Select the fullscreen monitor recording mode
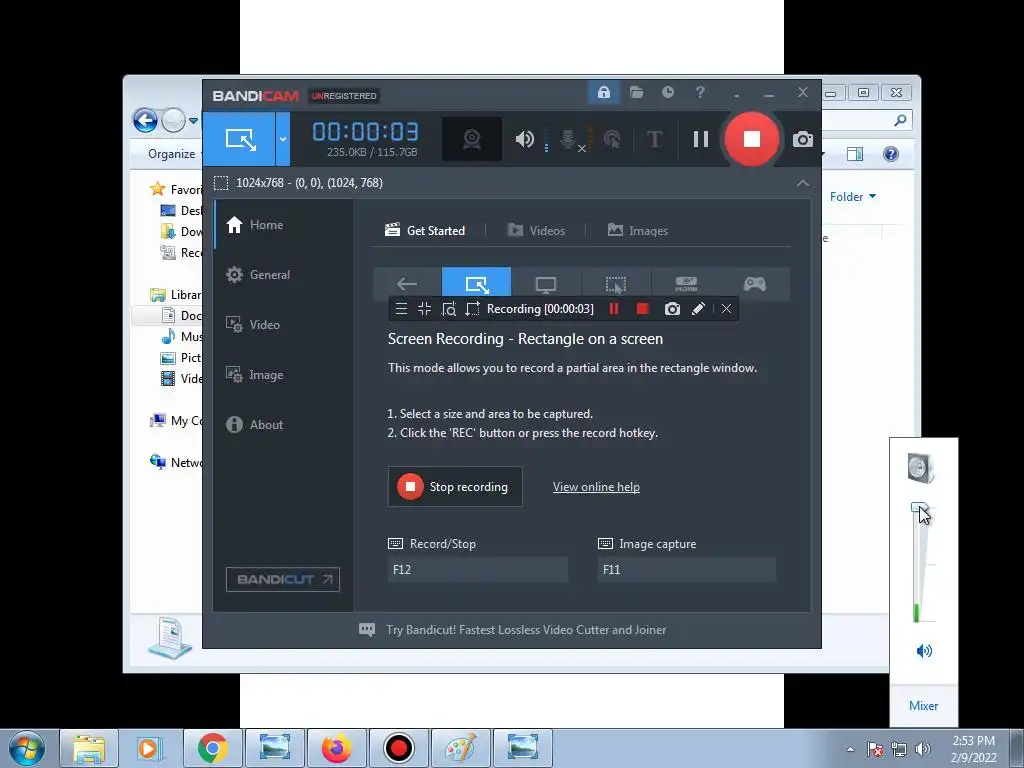Image resolution: width=1024 pixels, height=768 pixels. [x=545, y=283]
